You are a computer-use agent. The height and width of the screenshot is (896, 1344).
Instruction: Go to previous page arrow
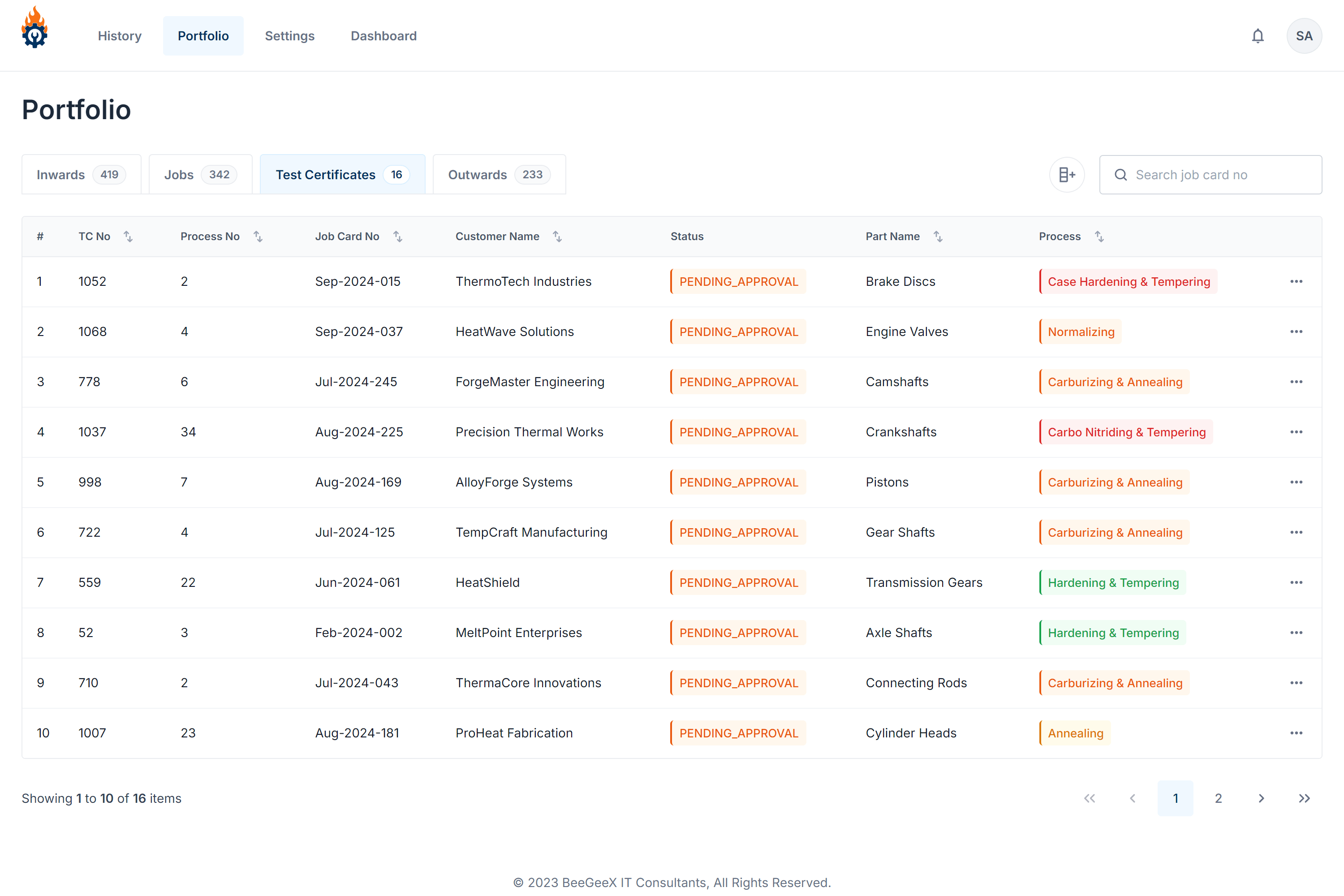click(x=1132, y=798)
